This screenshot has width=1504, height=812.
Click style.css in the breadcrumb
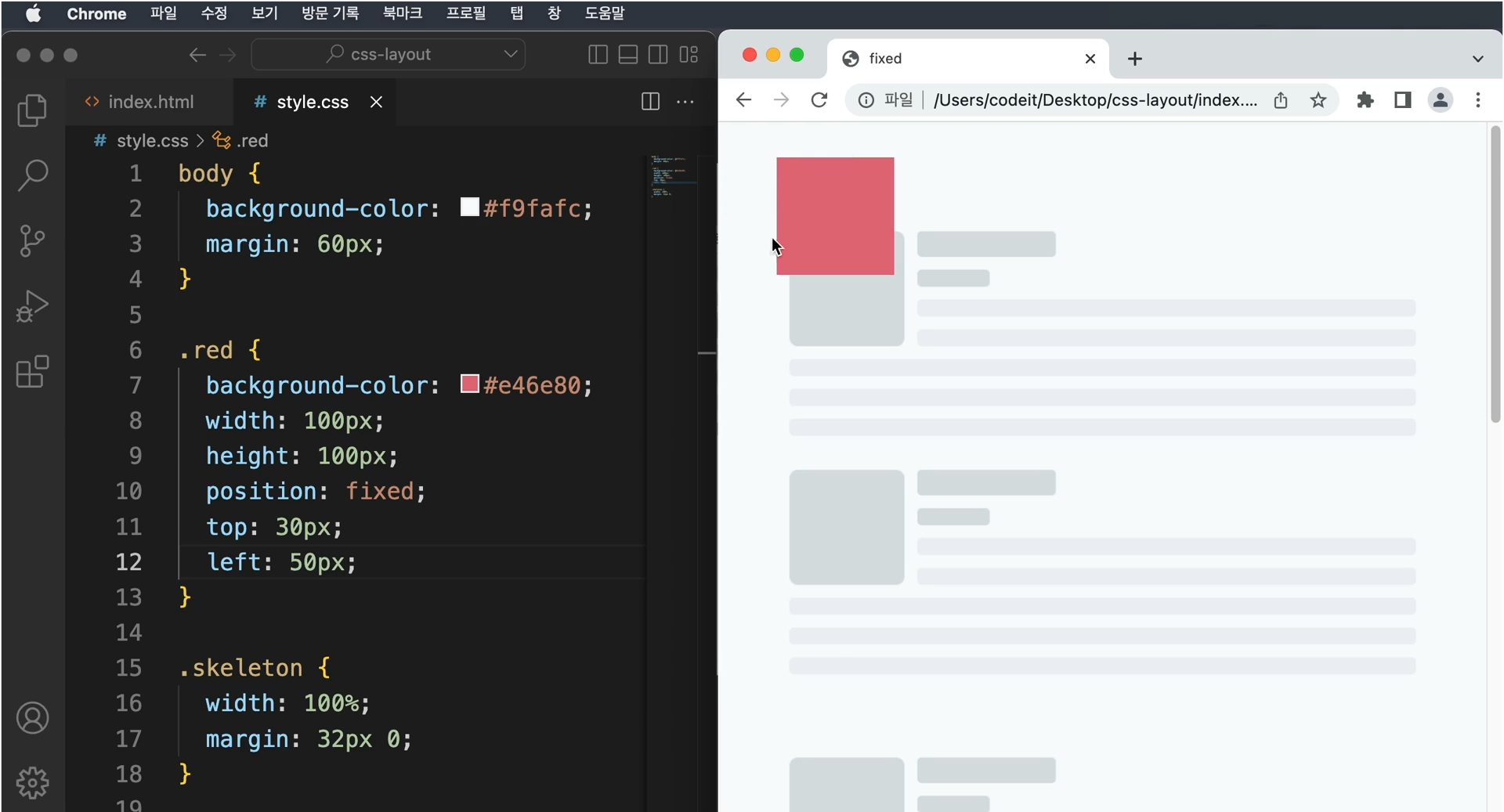[x=152, y=141]
